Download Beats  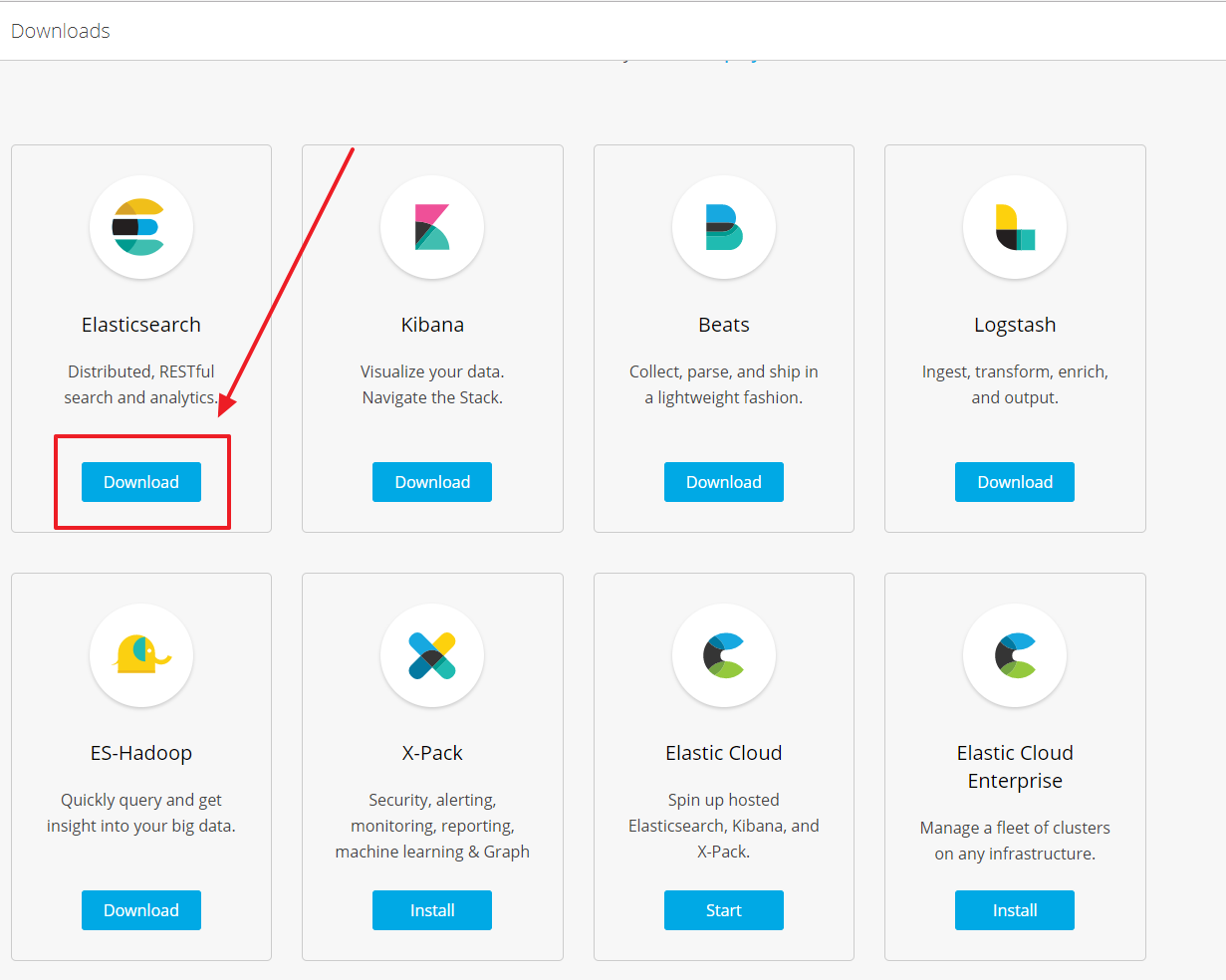tap(724, 482)
